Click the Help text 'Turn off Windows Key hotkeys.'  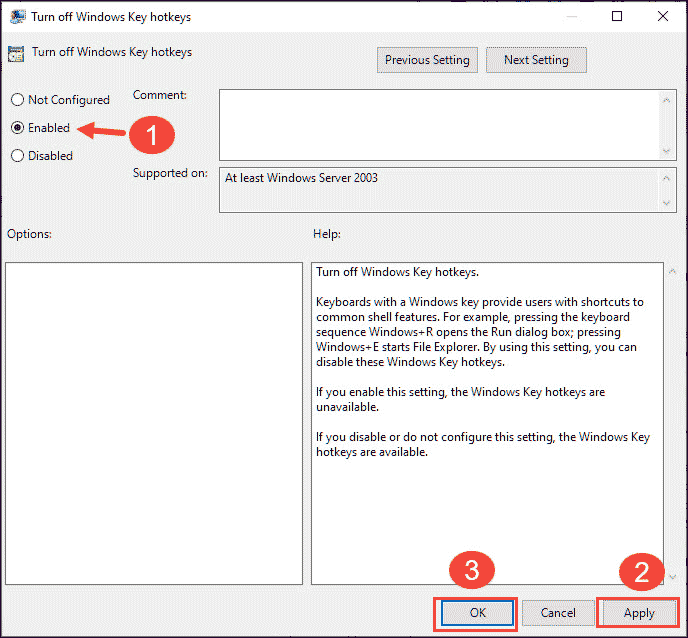398,272
